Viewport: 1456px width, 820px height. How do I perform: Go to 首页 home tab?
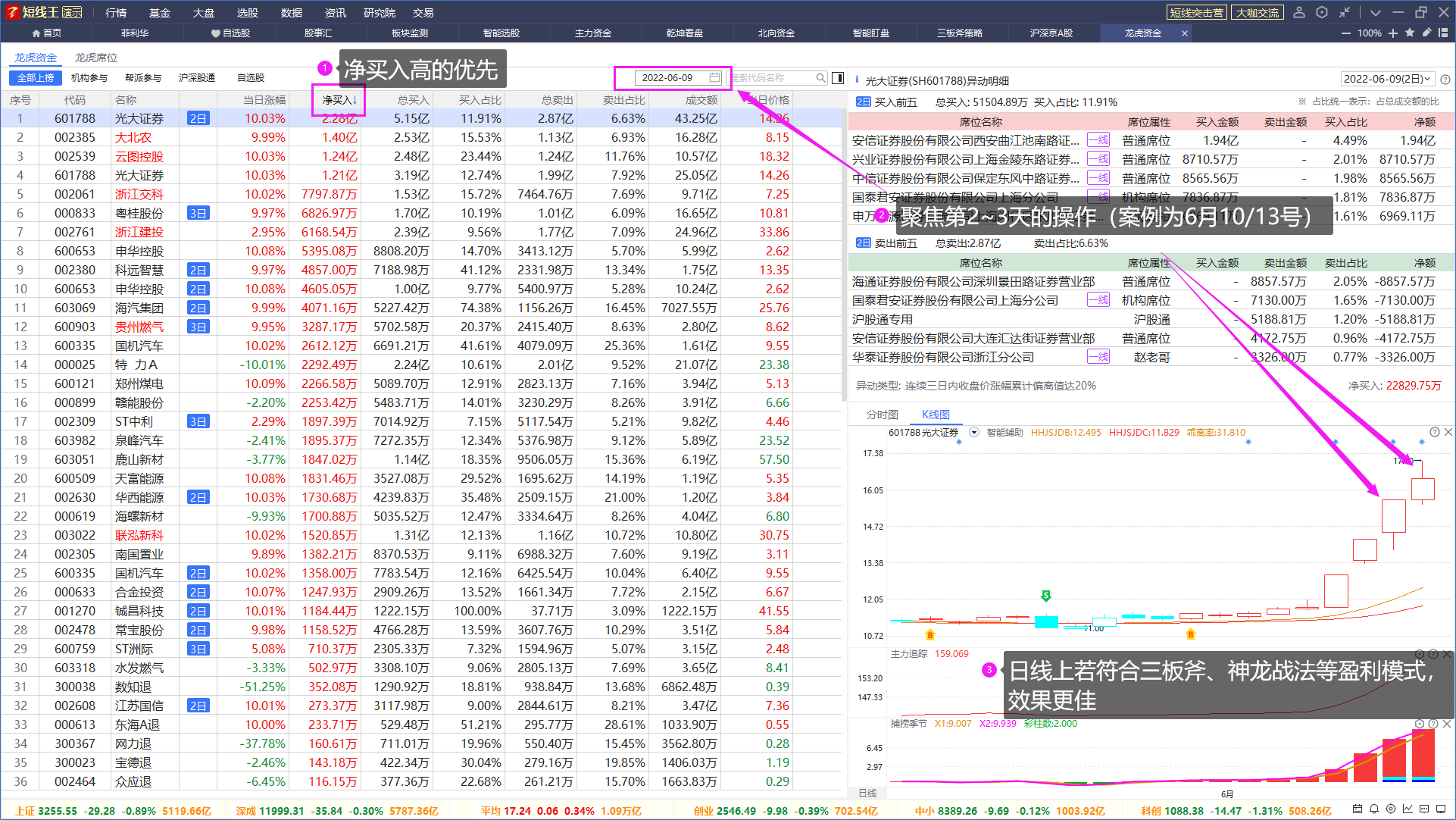click(x=46, y=33)
